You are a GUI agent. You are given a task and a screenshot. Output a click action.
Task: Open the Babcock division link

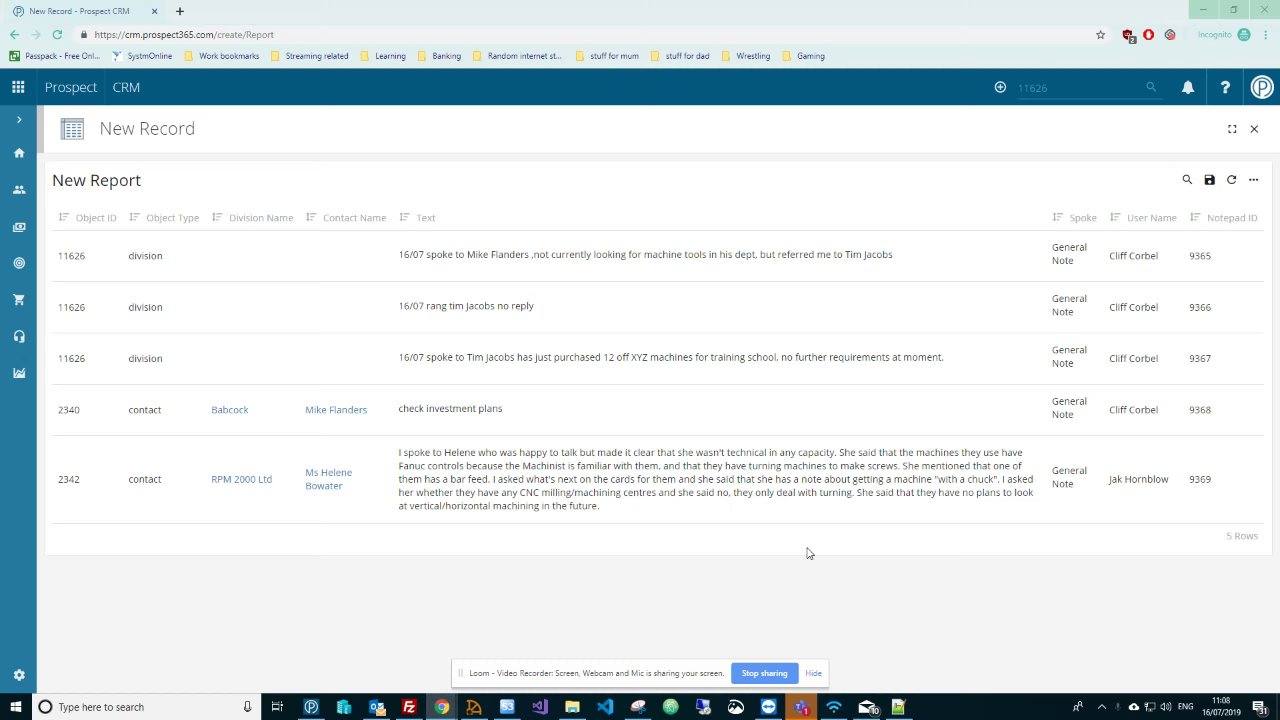point(229,410)
